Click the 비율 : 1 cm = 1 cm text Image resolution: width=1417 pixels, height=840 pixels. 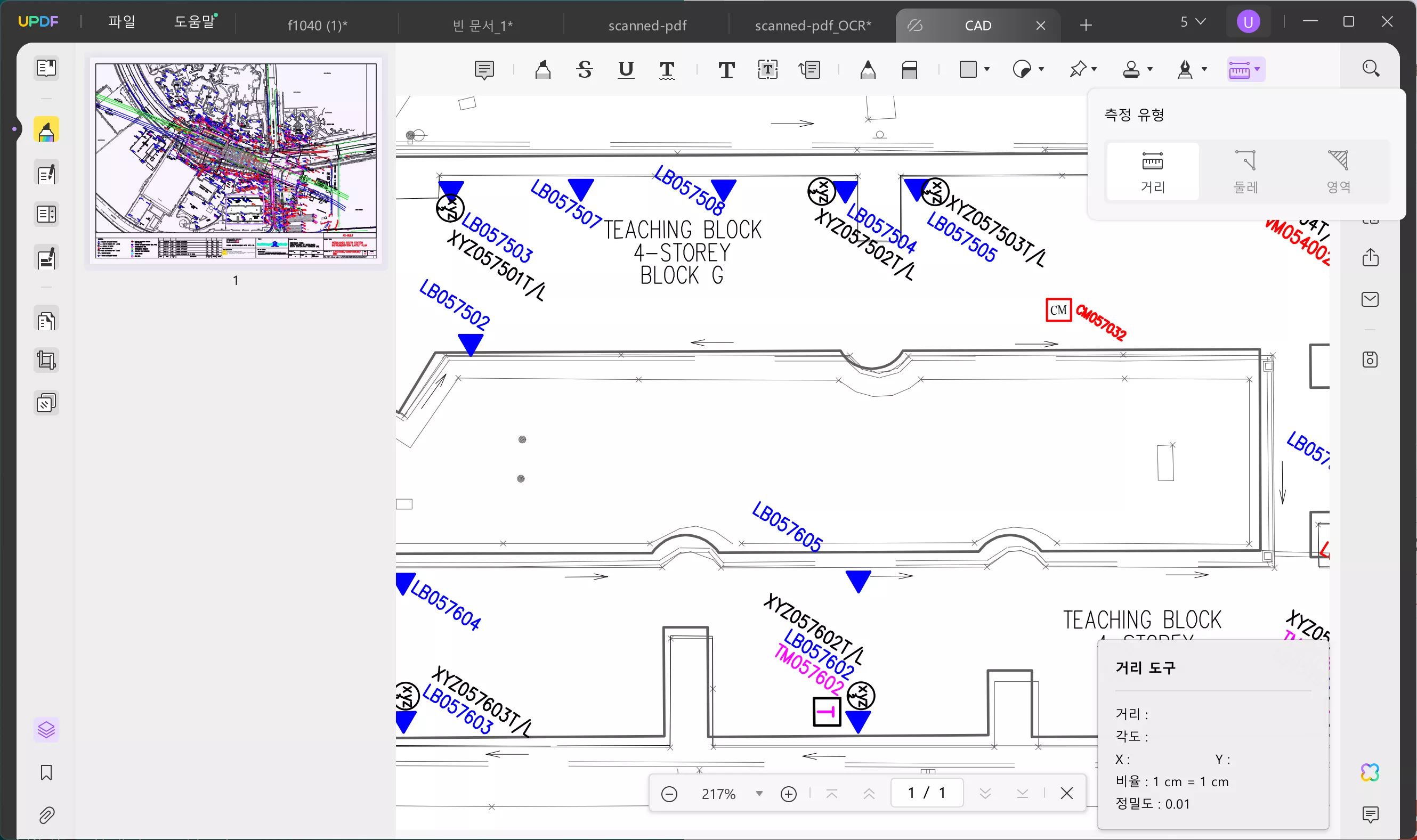point(1172,782)
